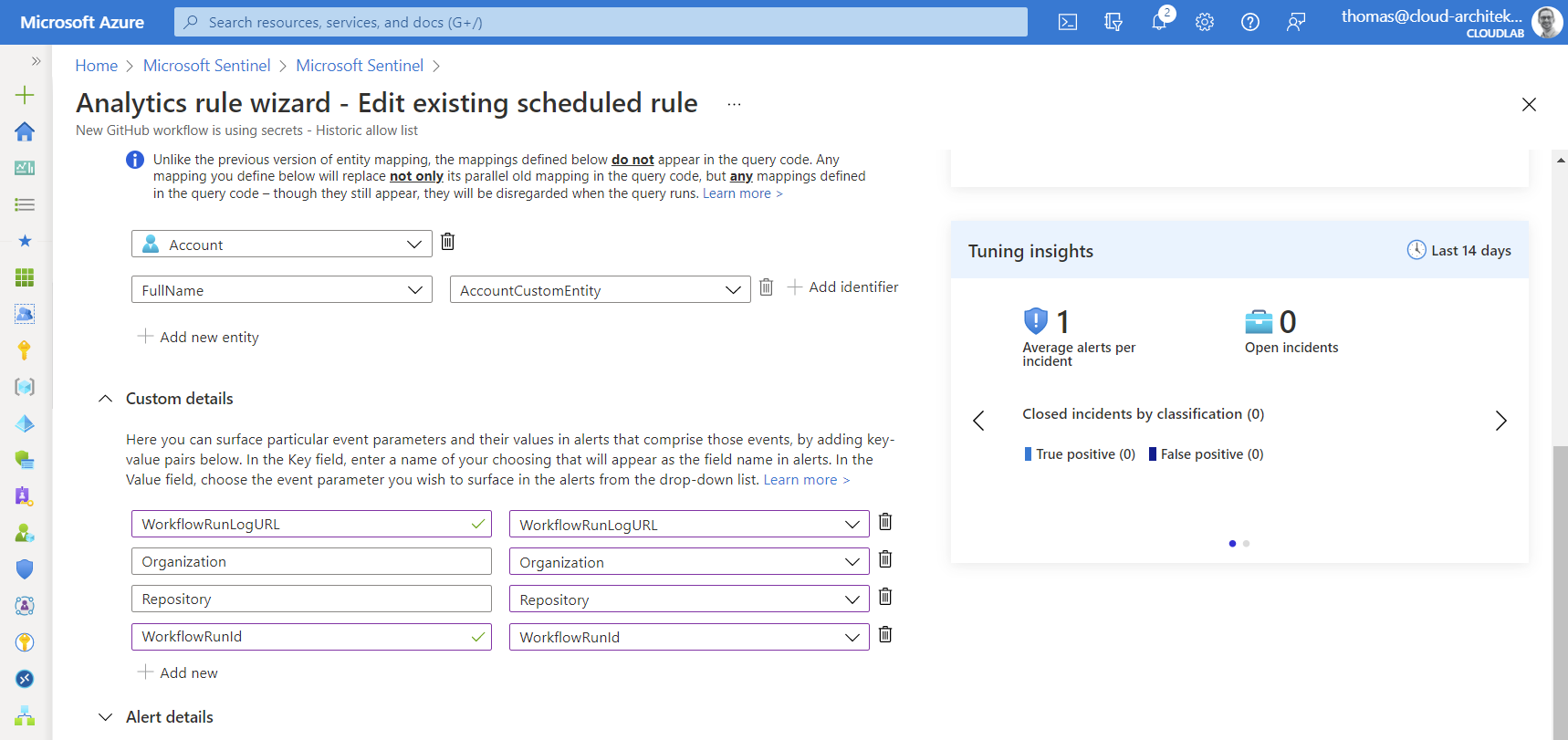
Task: Open Learn more link under Custom details
Action: (x=806, y=480)
